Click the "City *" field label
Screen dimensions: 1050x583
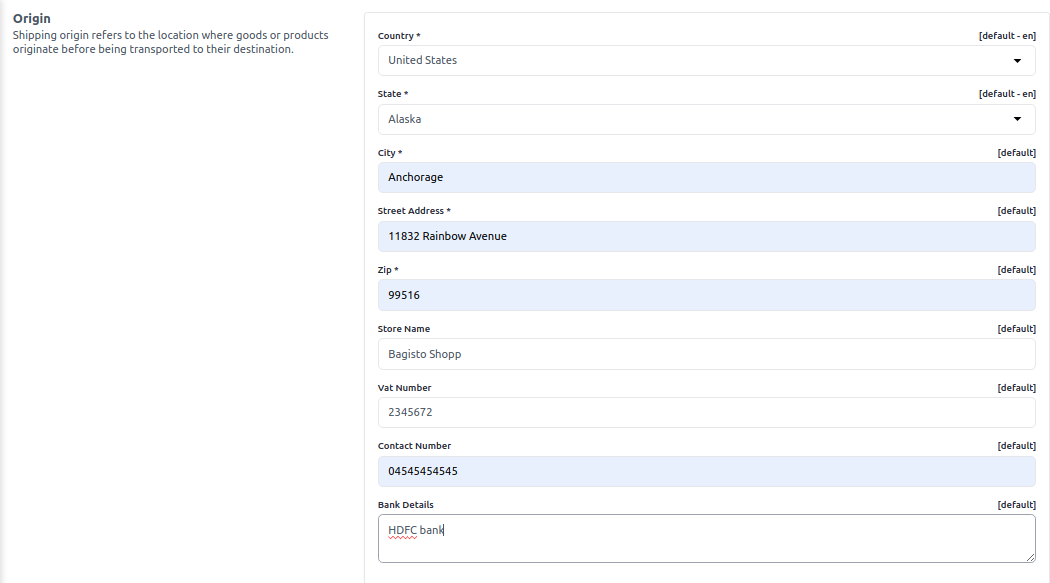[389, 153]
